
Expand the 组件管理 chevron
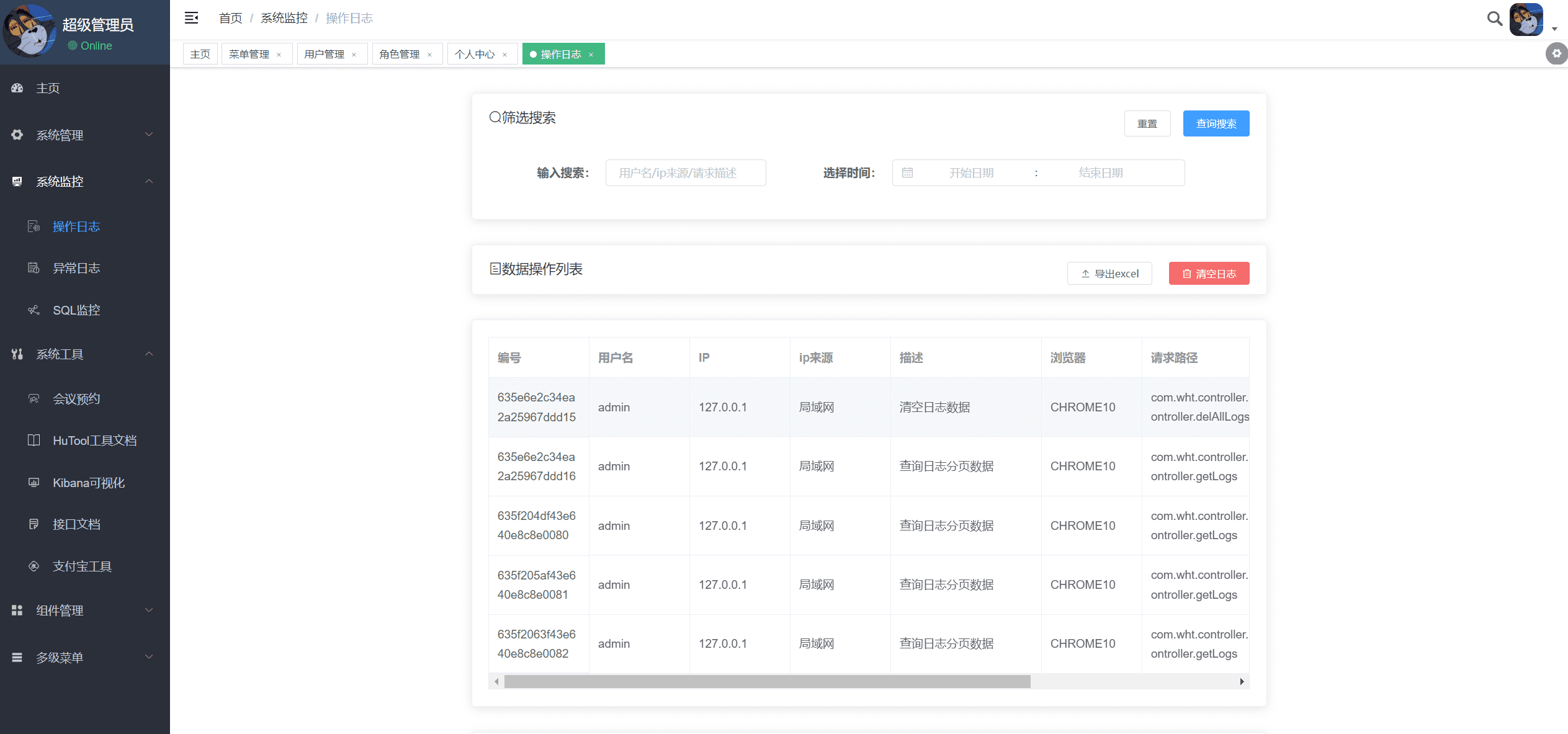tap(149, 610)
